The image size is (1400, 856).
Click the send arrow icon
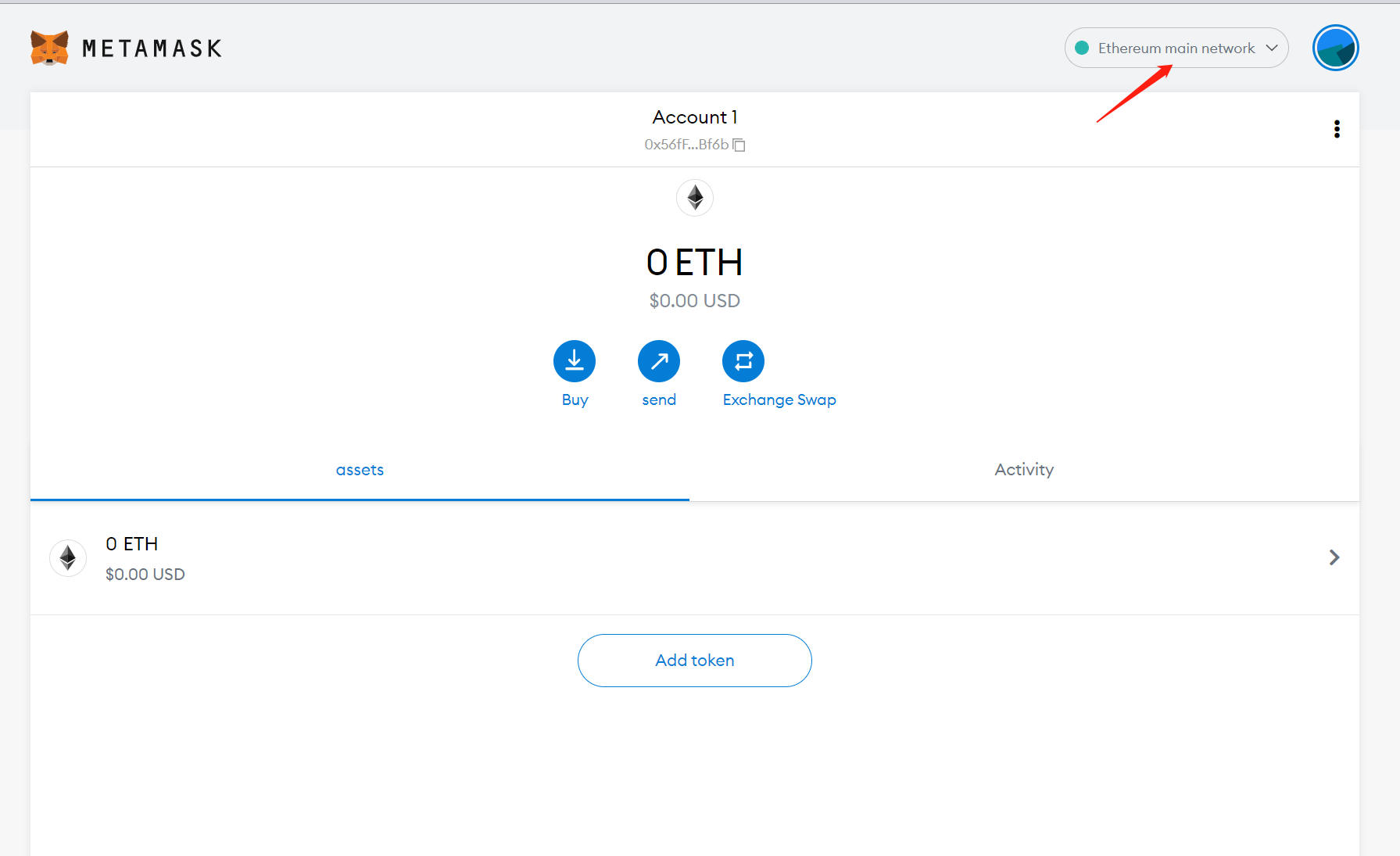(x=659, y=361)
